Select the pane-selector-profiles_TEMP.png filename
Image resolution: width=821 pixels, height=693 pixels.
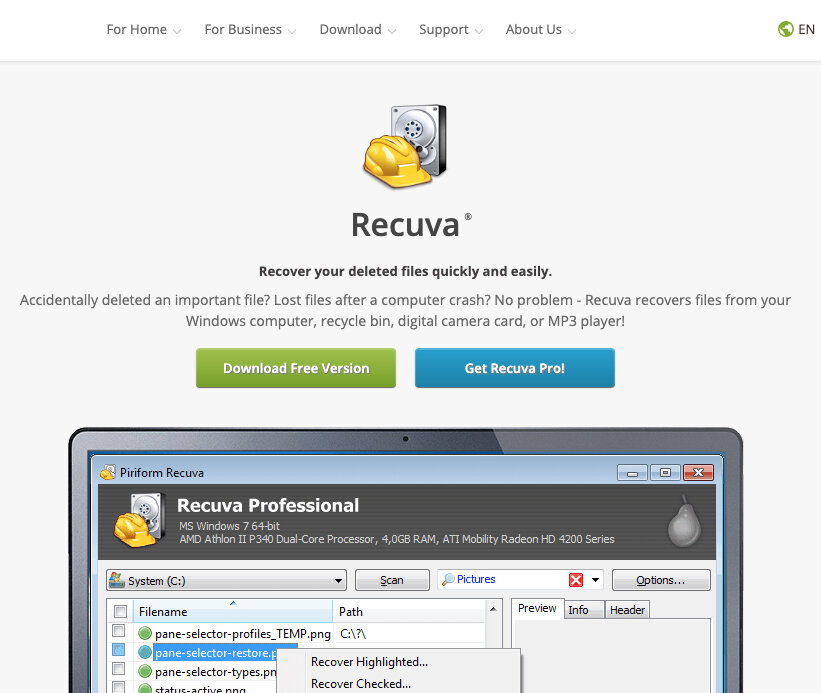coord(243,634)
